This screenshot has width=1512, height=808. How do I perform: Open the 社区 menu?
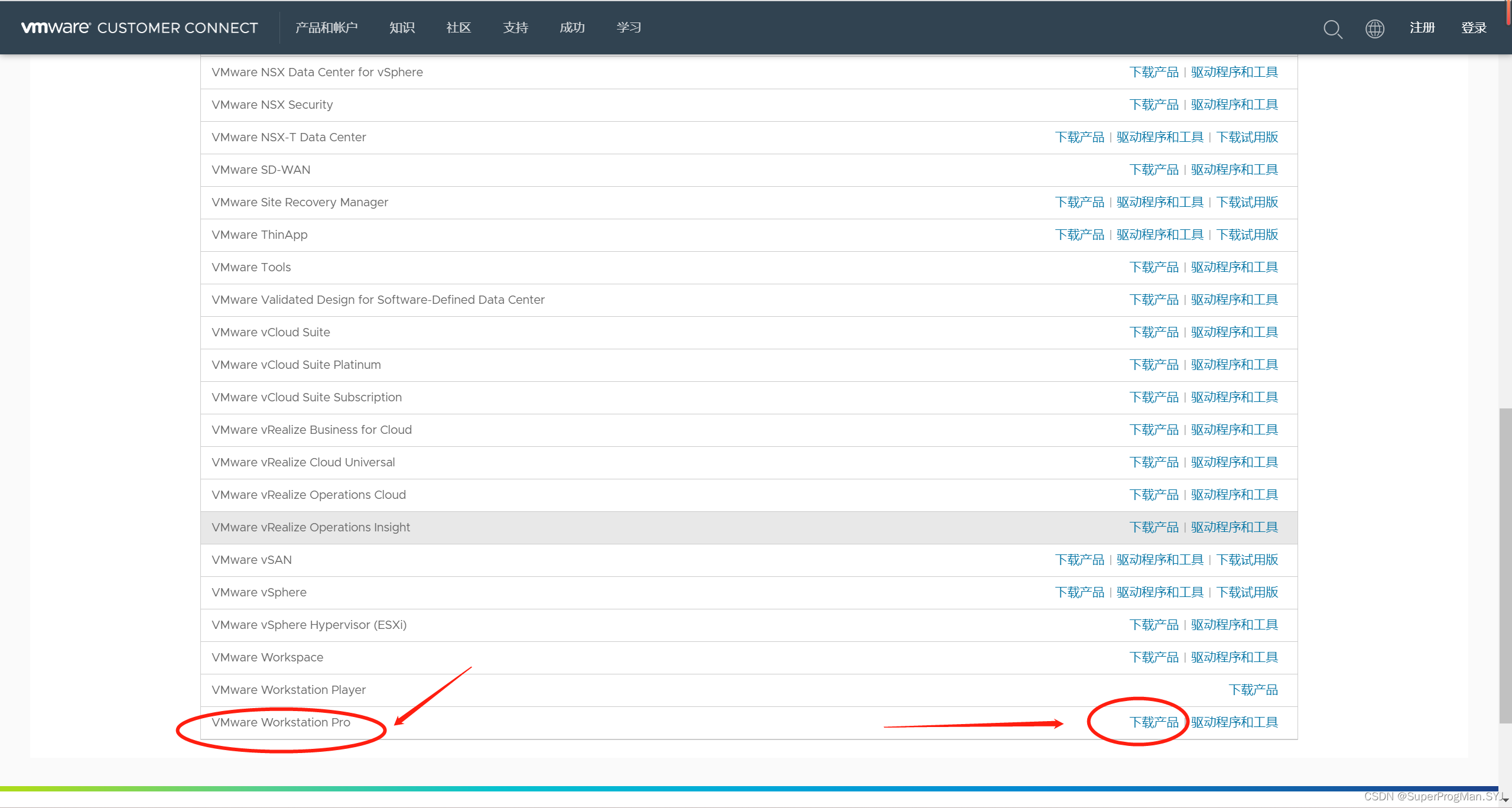(x=459, y=28)
